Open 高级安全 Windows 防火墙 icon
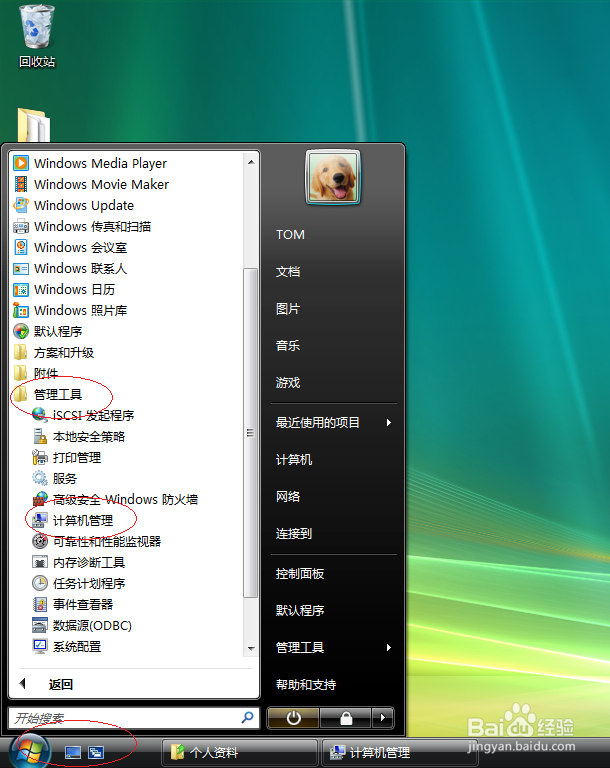 [x=40, y=500]
